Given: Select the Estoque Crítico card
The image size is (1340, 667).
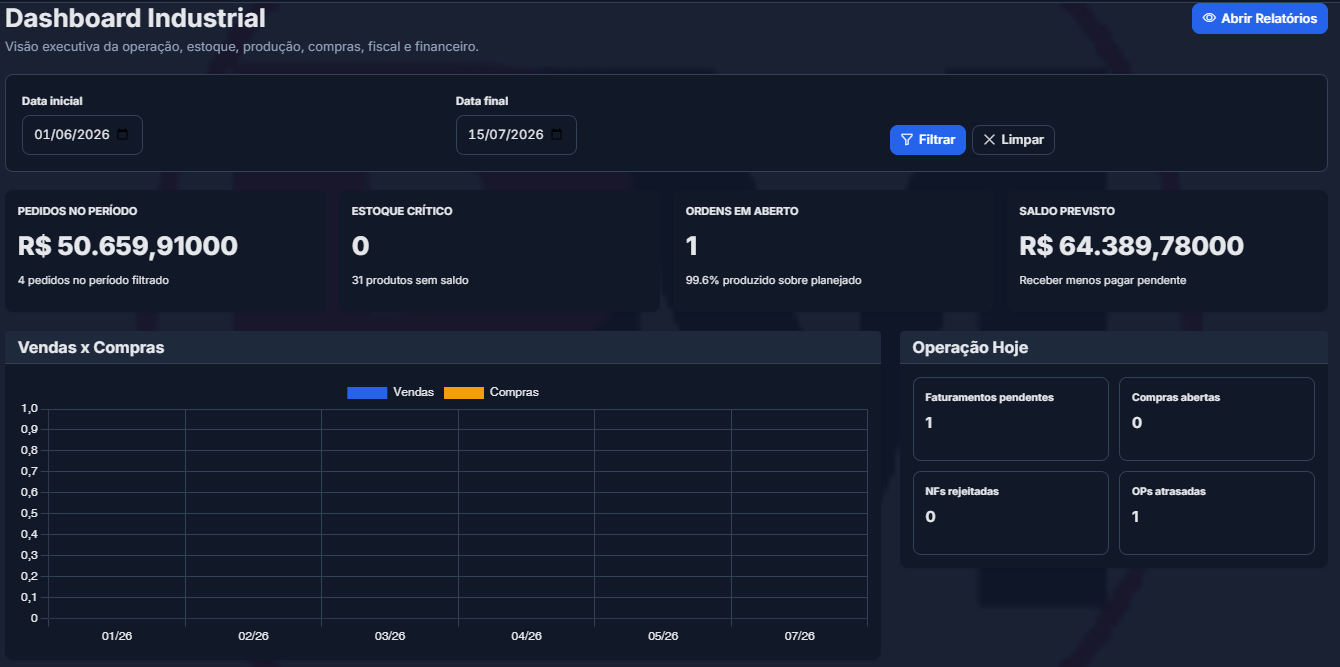Looking at the screenshot, I should (x=498, y=251).
